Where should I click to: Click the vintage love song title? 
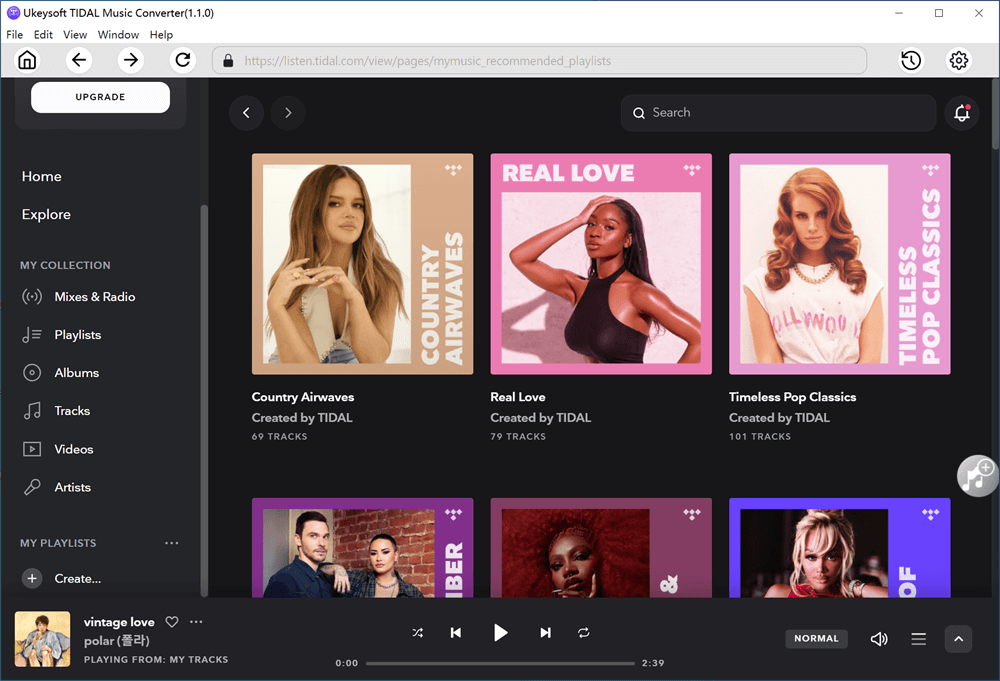click(x=119, y=622)
